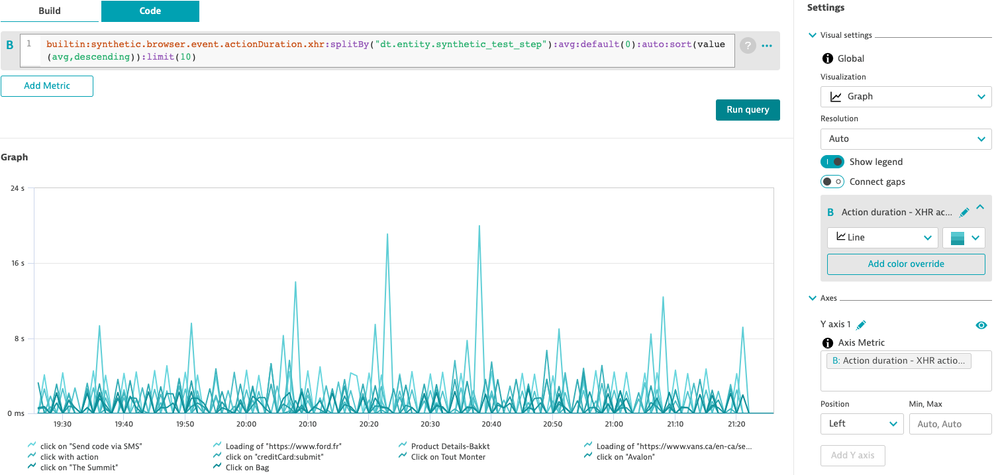Click the help question mark icon
This screenshot has width=998, height=475.
747,45
